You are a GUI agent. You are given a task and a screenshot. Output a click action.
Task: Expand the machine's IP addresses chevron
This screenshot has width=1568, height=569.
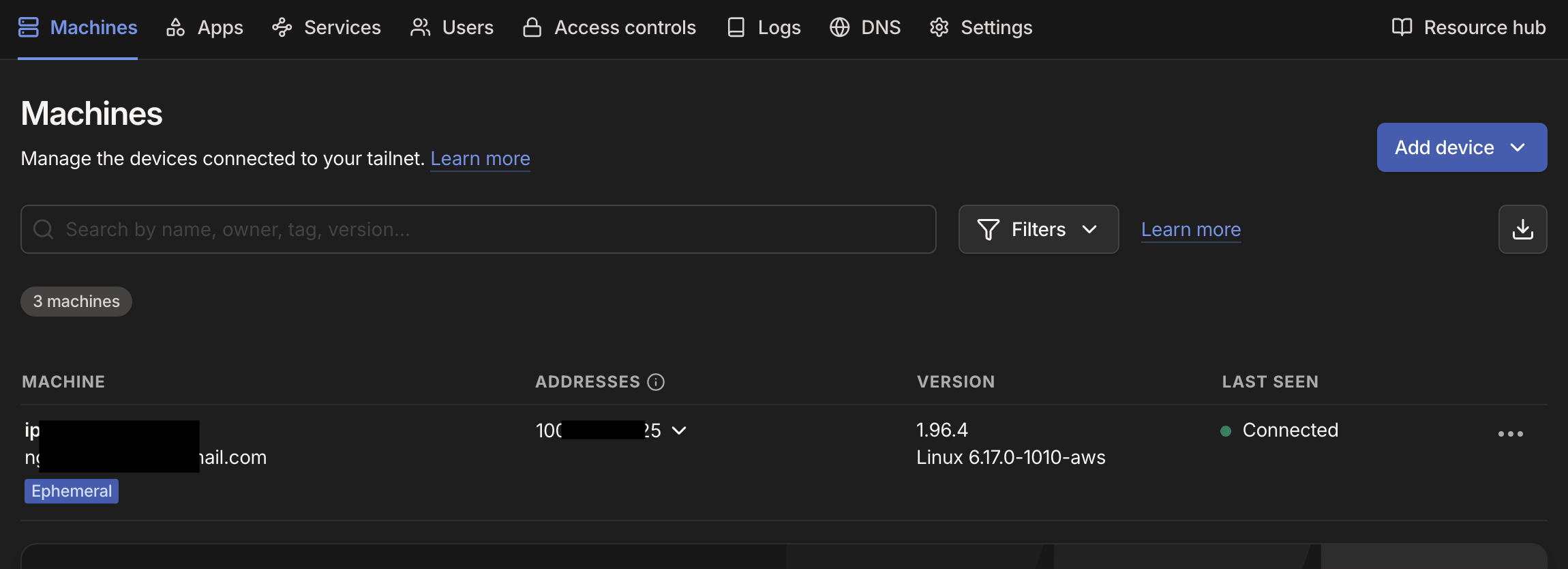(679, 431)
